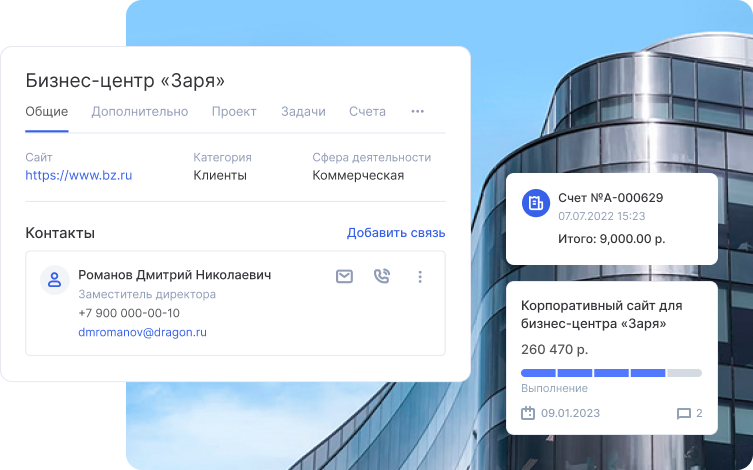Click the phone call icon for Романов
Screen dimensions: 753x470
(382, 276)
